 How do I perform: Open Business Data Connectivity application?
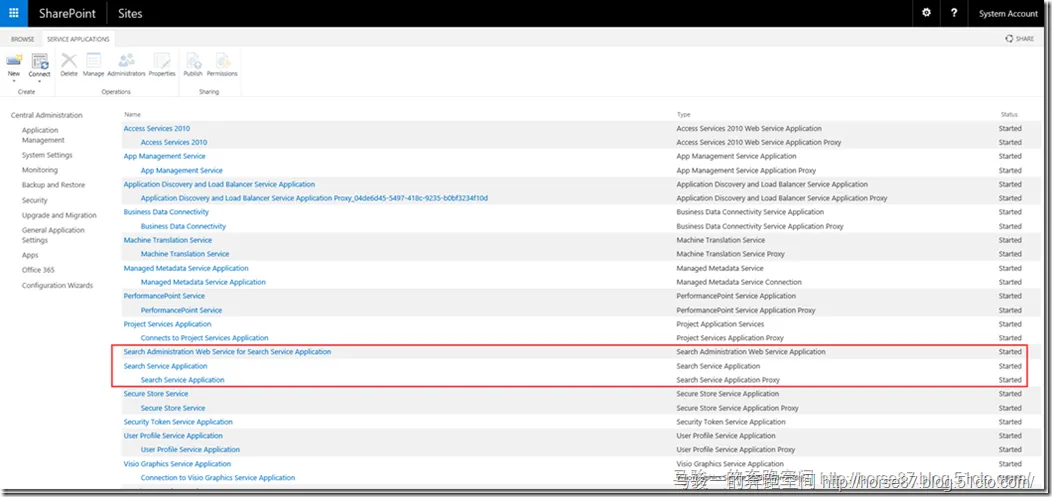(x=166, y=213)
